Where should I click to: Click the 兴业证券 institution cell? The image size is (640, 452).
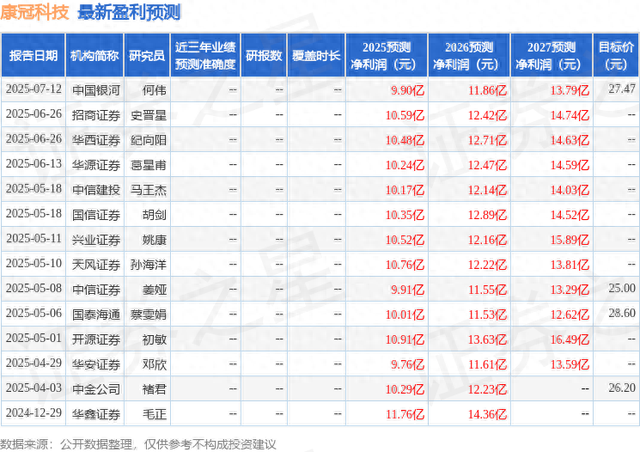[96, 240]
